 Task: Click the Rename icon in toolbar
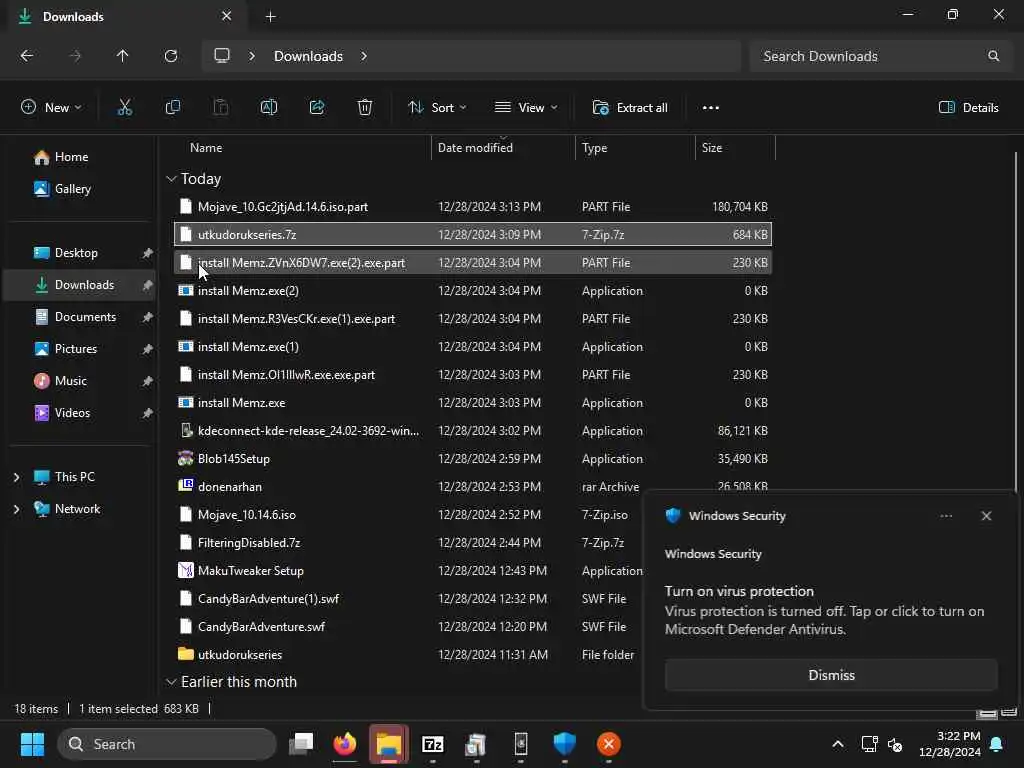point(268,108)
